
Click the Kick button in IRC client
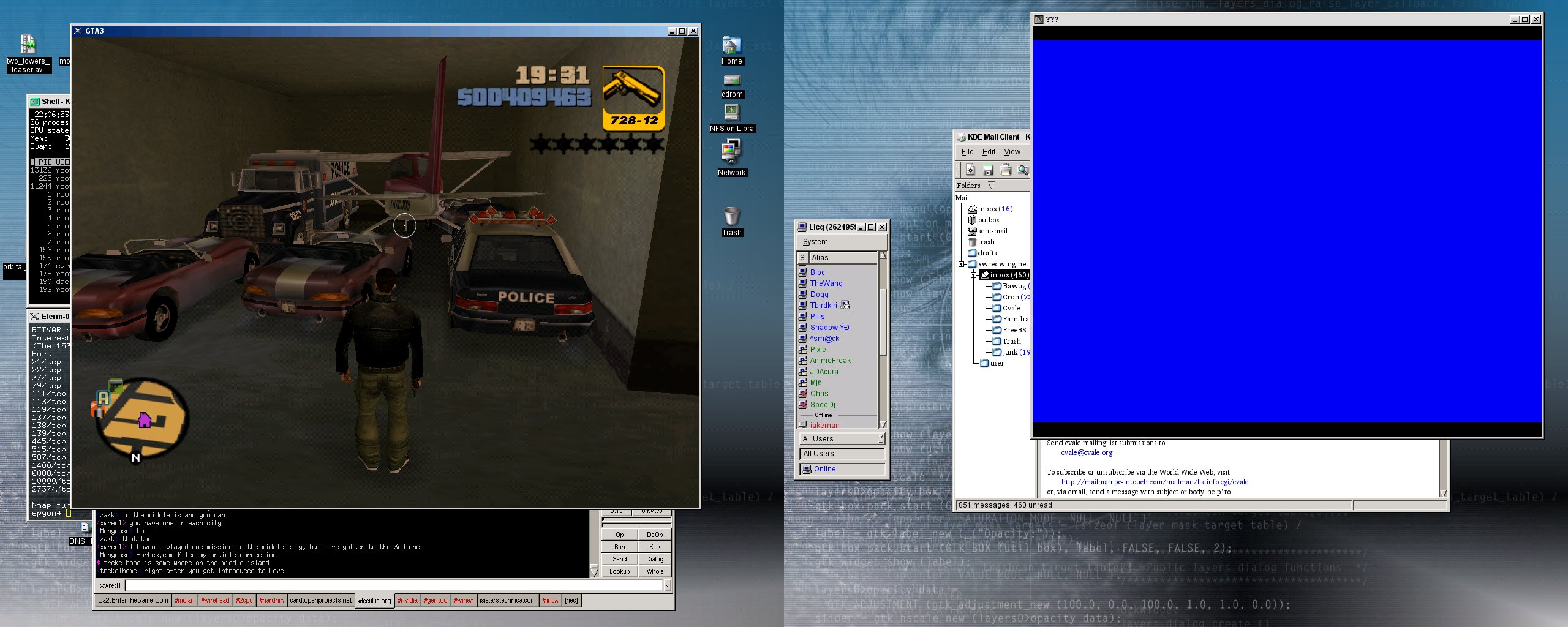[654, 547]
